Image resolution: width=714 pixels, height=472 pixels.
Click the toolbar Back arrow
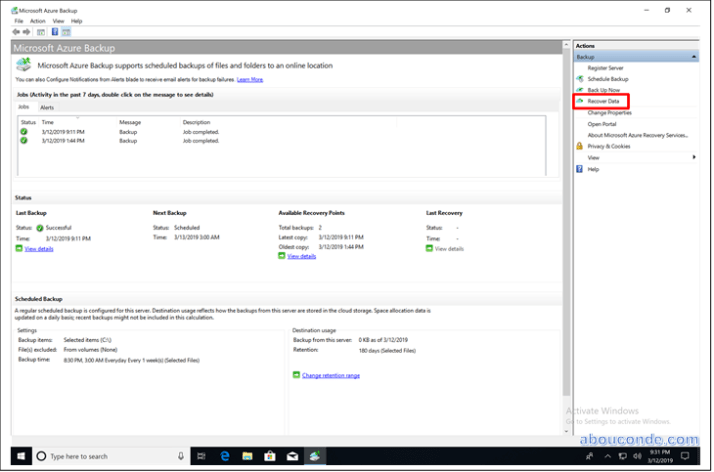(17, 31)
